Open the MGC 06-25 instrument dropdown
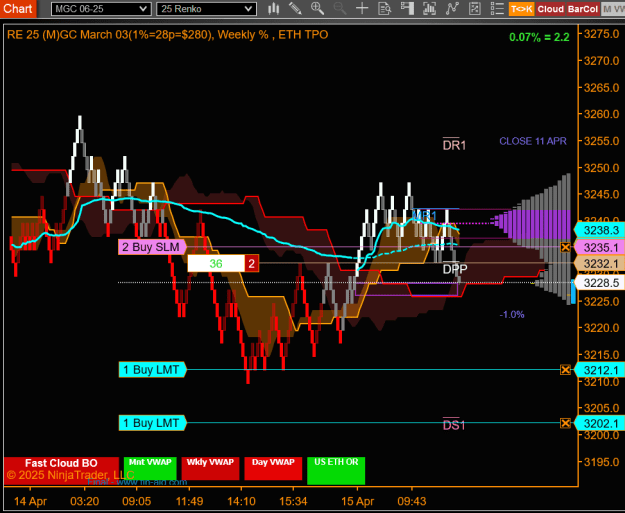The width and height of the screenshot is (625, 513). (101, 9)
